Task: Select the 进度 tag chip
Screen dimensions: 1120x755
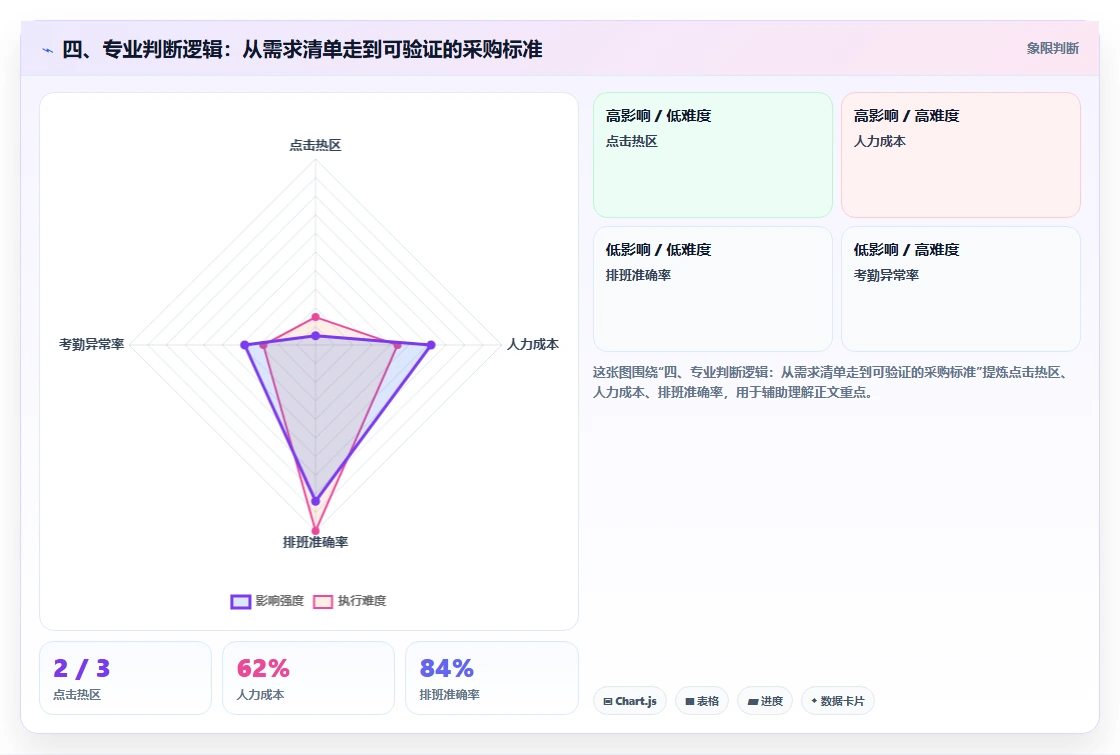Action: point(765,701)
